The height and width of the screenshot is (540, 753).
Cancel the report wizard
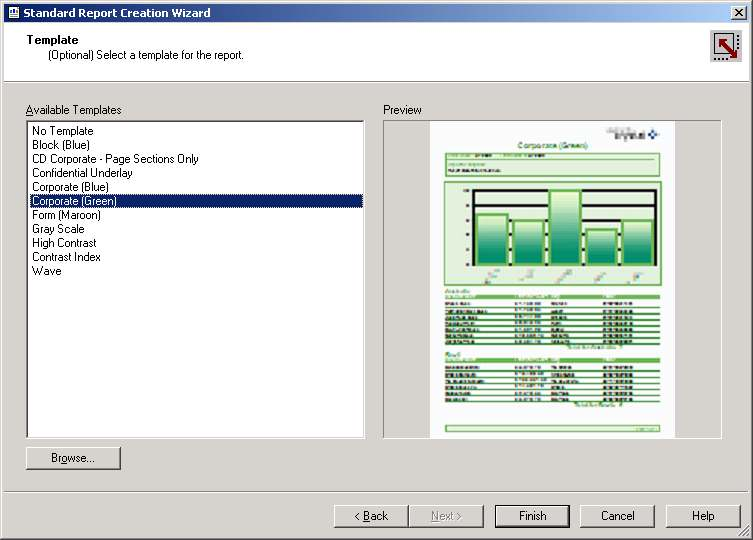[617, 516]
